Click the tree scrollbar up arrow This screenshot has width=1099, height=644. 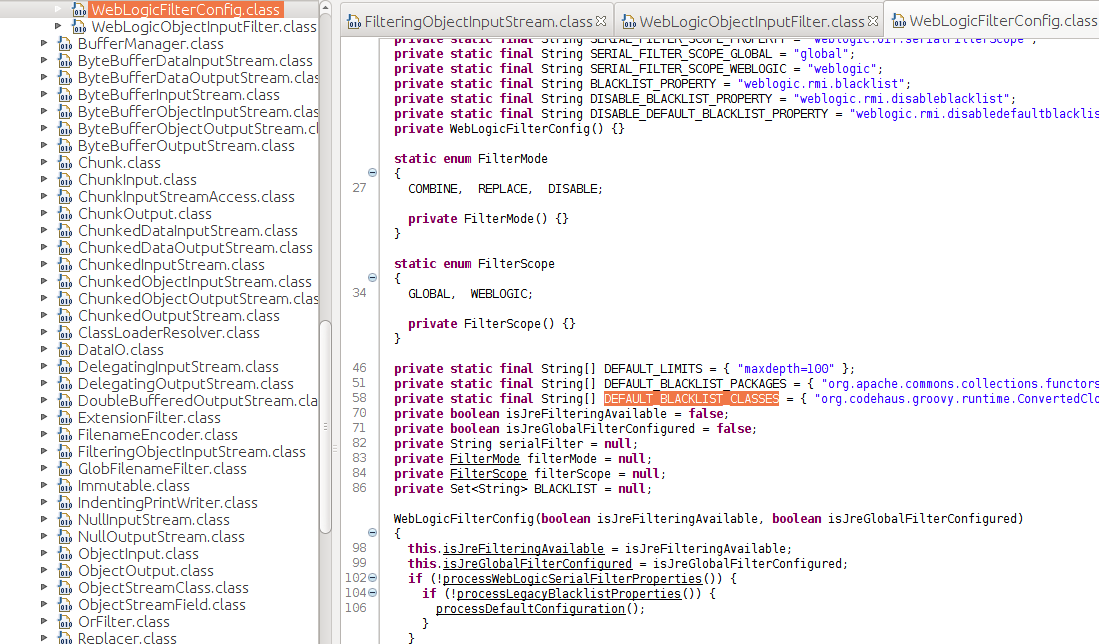(x=325, y=8)
